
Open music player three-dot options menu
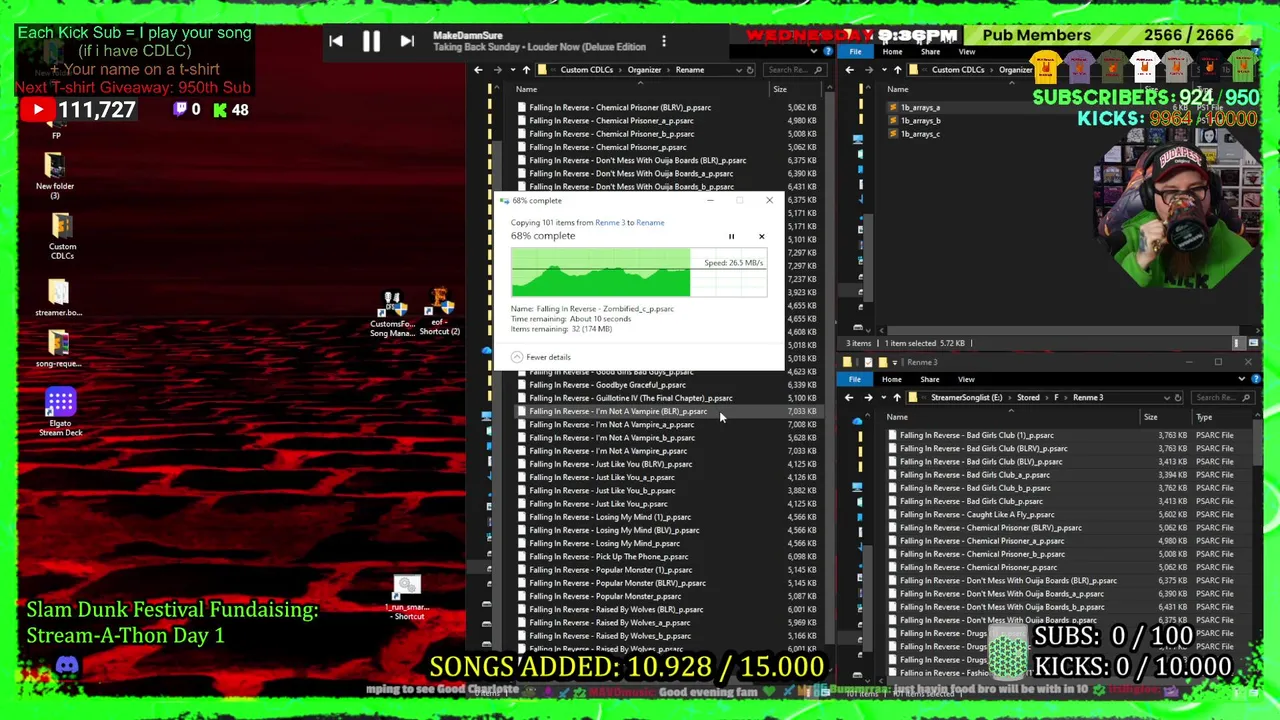pos(664,43)
